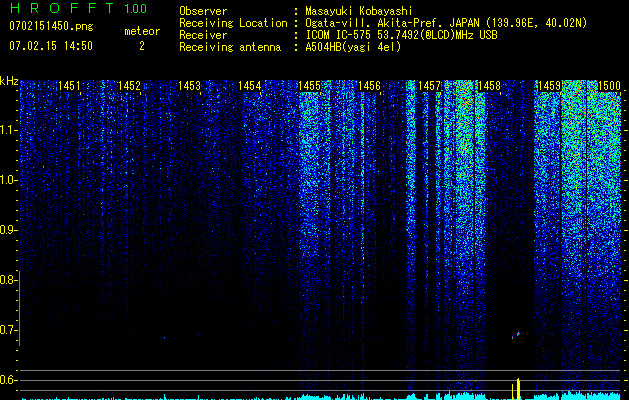Click the tall yellow signal-level spike
Screen dimensions: 629x400
coord(518,389)
